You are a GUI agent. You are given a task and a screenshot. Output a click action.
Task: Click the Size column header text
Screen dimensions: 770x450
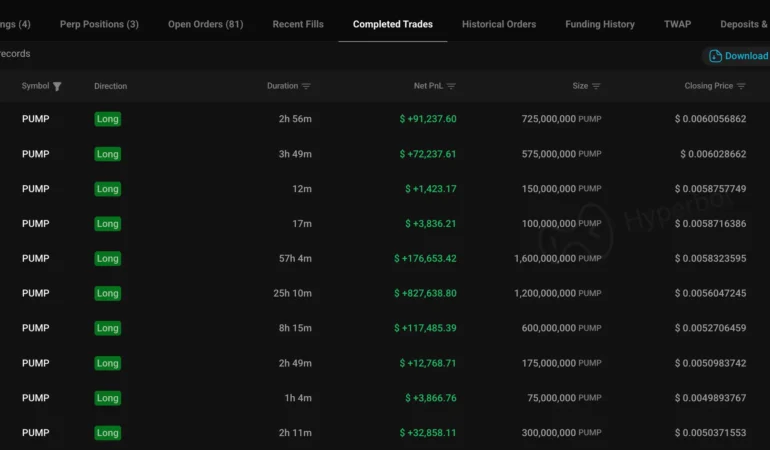580,86
